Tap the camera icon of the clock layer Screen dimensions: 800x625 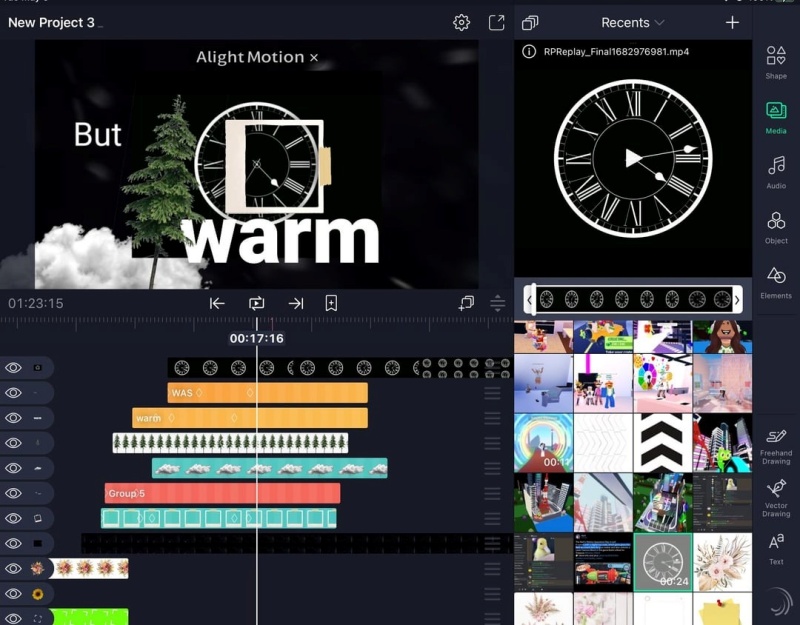(x=38, y=367)
